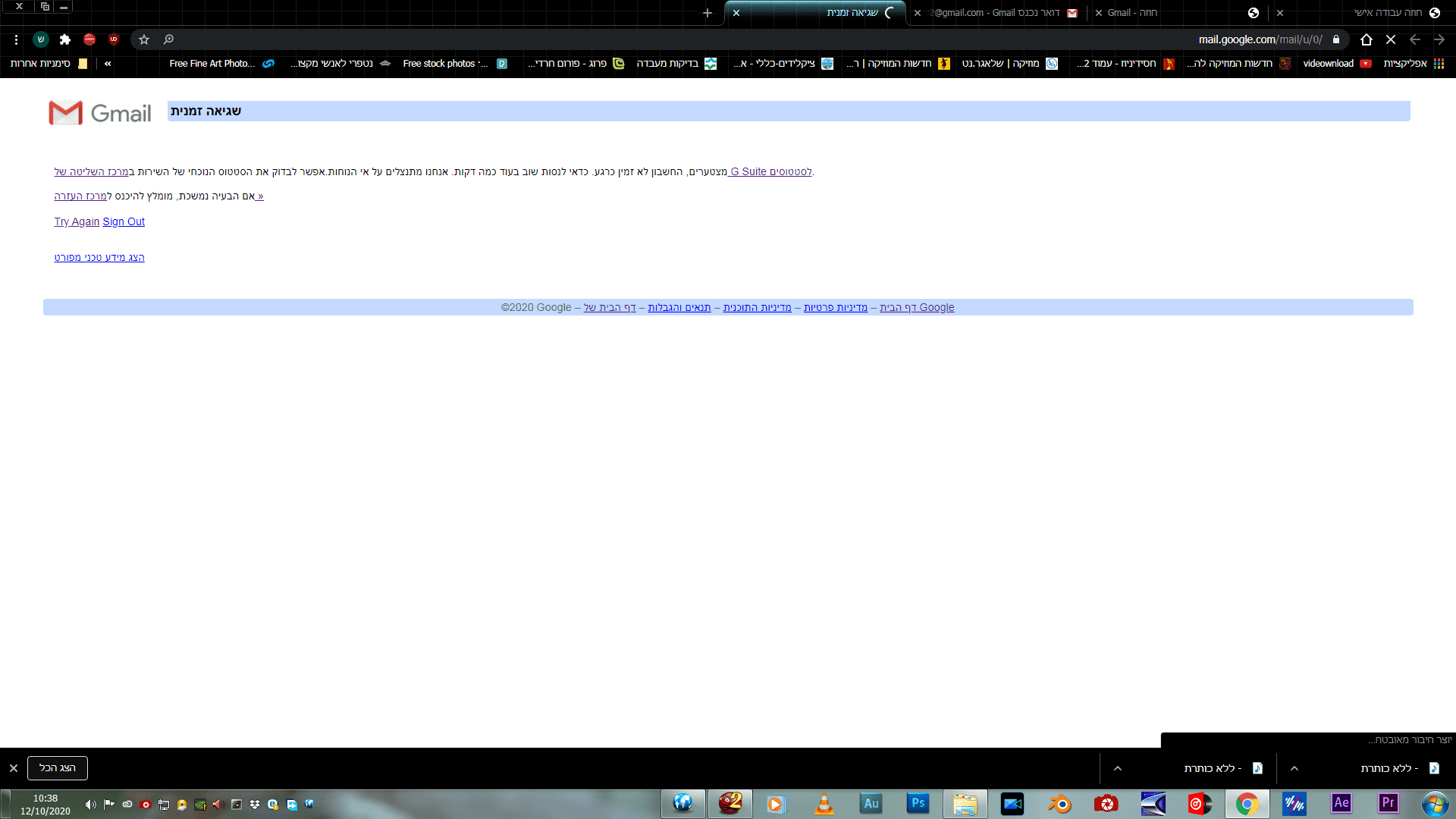
Task: Click the green profile avatar icon
Action: [41, 39]
